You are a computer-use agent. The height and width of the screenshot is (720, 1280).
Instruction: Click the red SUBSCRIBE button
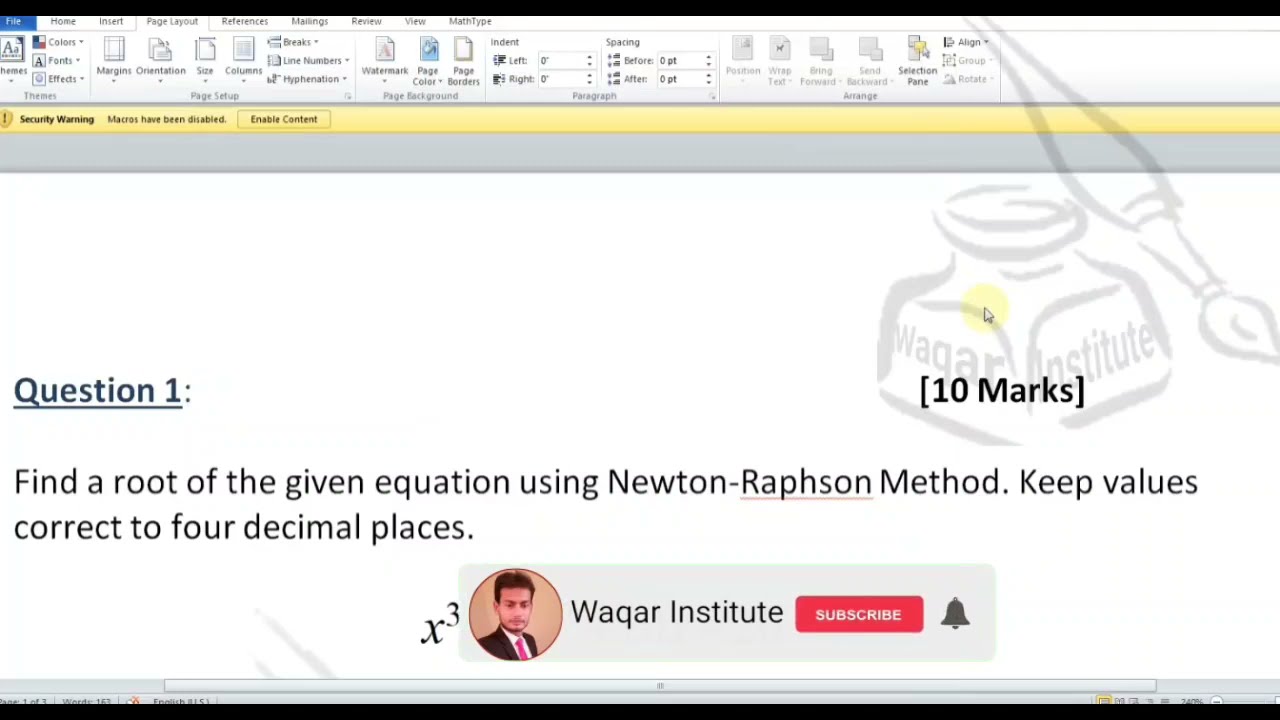859,614
